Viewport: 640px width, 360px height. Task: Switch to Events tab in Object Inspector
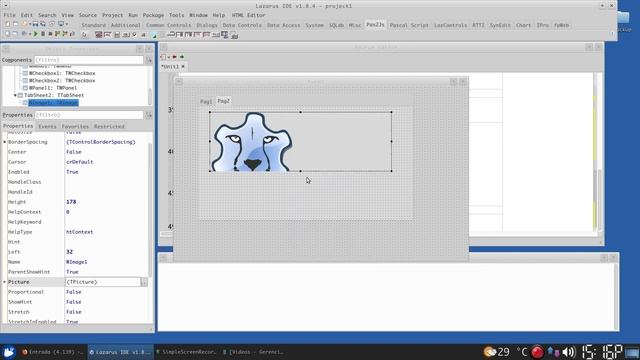[x=47, y=127]
